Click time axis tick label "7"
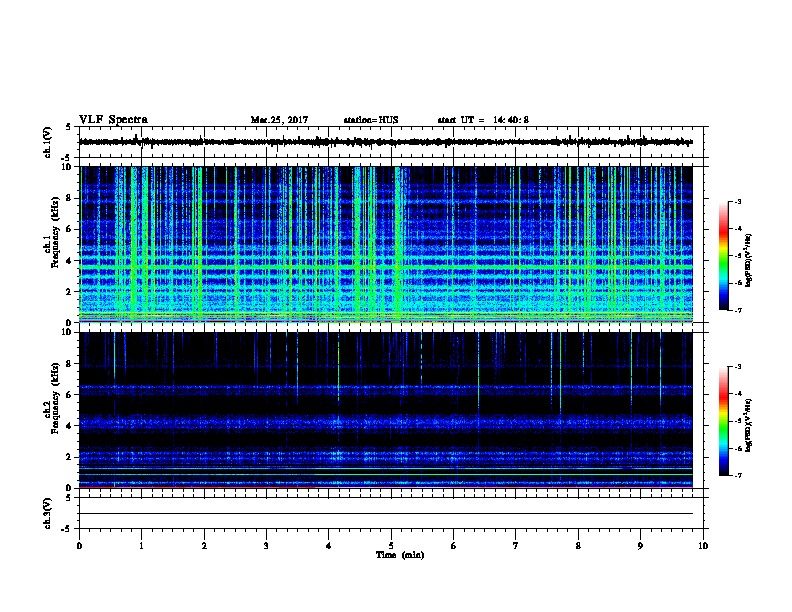The image size is (792, 612). (516, 546)
